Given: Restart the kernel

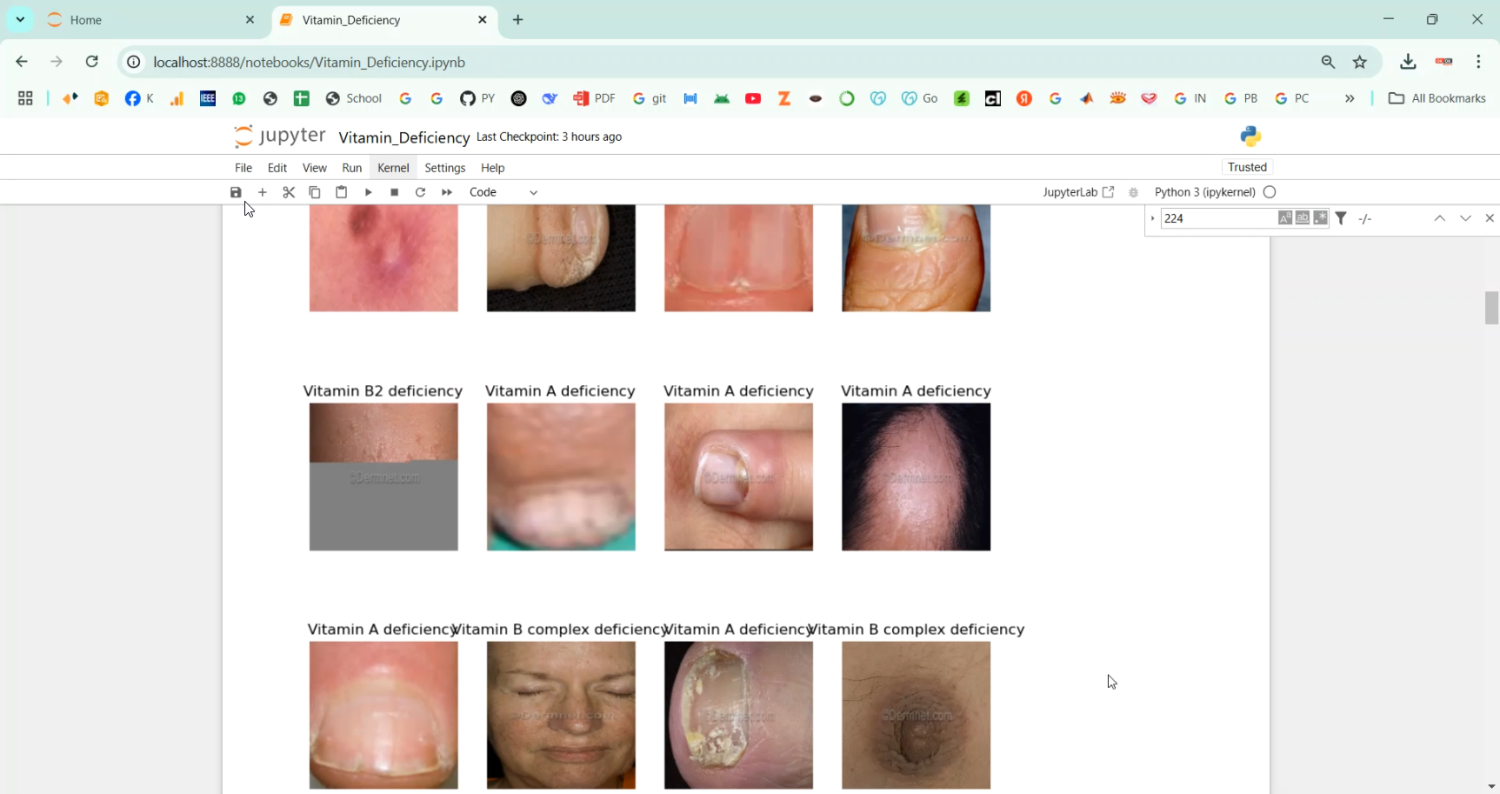Looking at the screenshot, I should coord(420,191).
